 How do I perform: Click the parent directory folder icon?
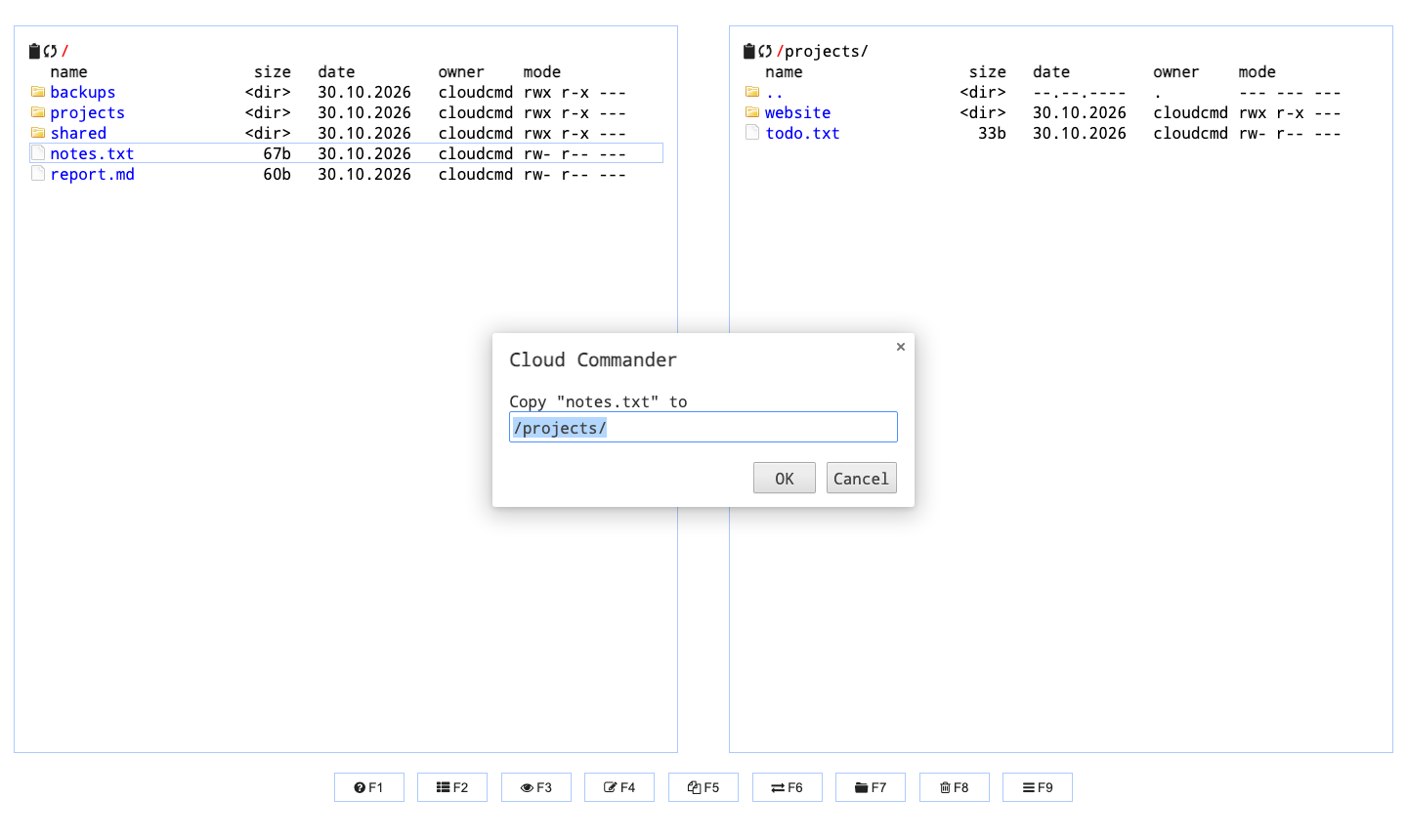(x=752, y=92)
